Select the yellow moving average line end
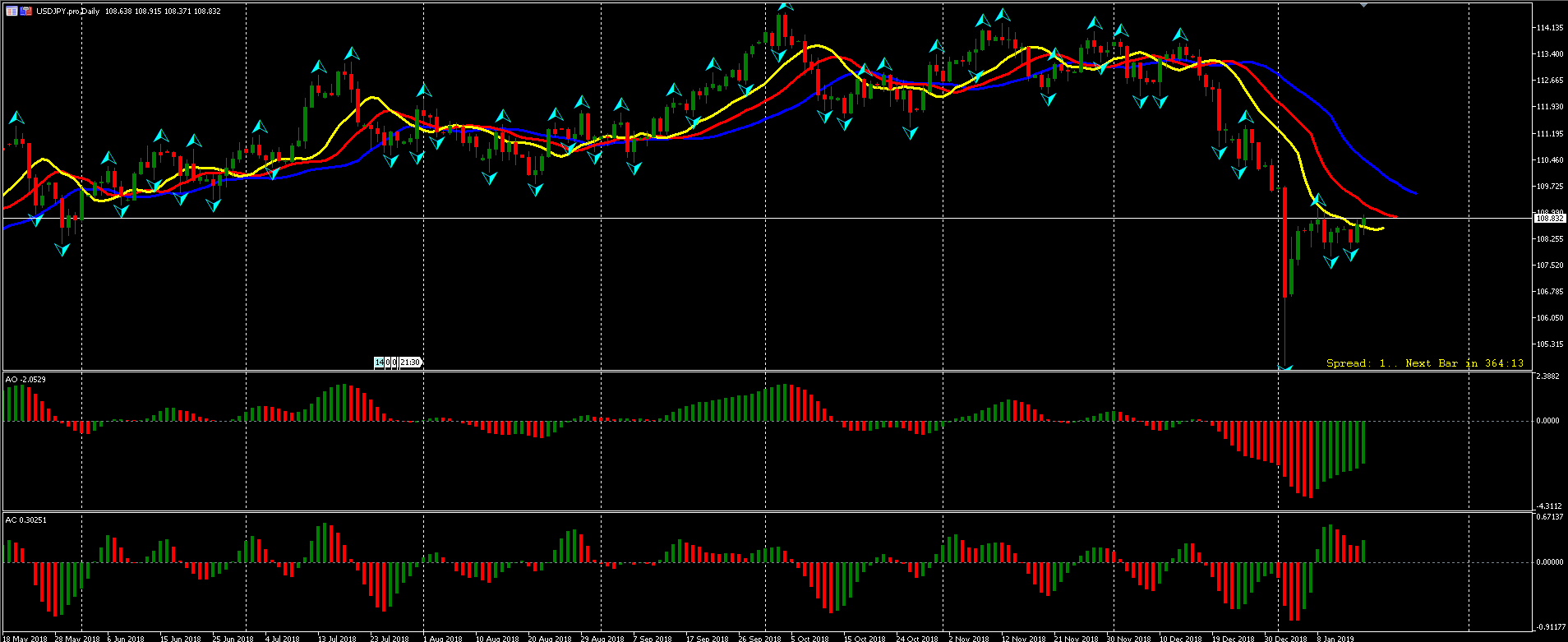This screenshot has height=642, width=1568. pos(1382,228)
